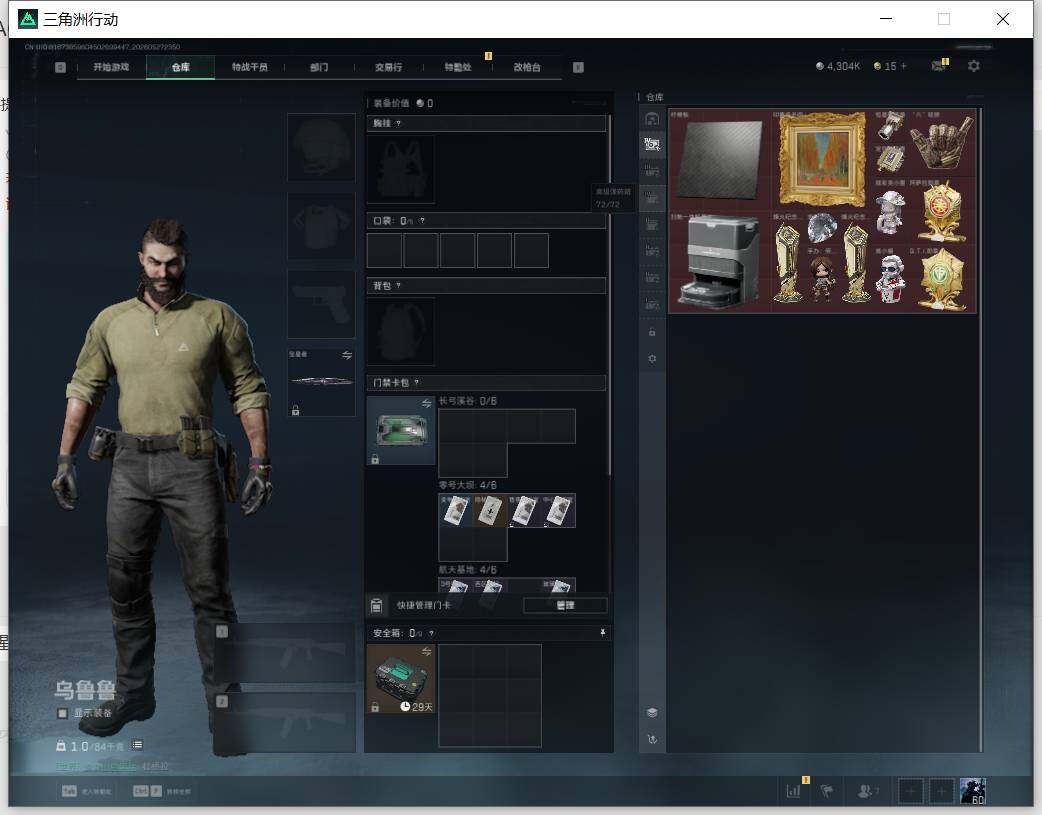Screen dimensions: 1042x815
Task: Show help for 门禁卡包 section
Action: (x=417, y=383)
